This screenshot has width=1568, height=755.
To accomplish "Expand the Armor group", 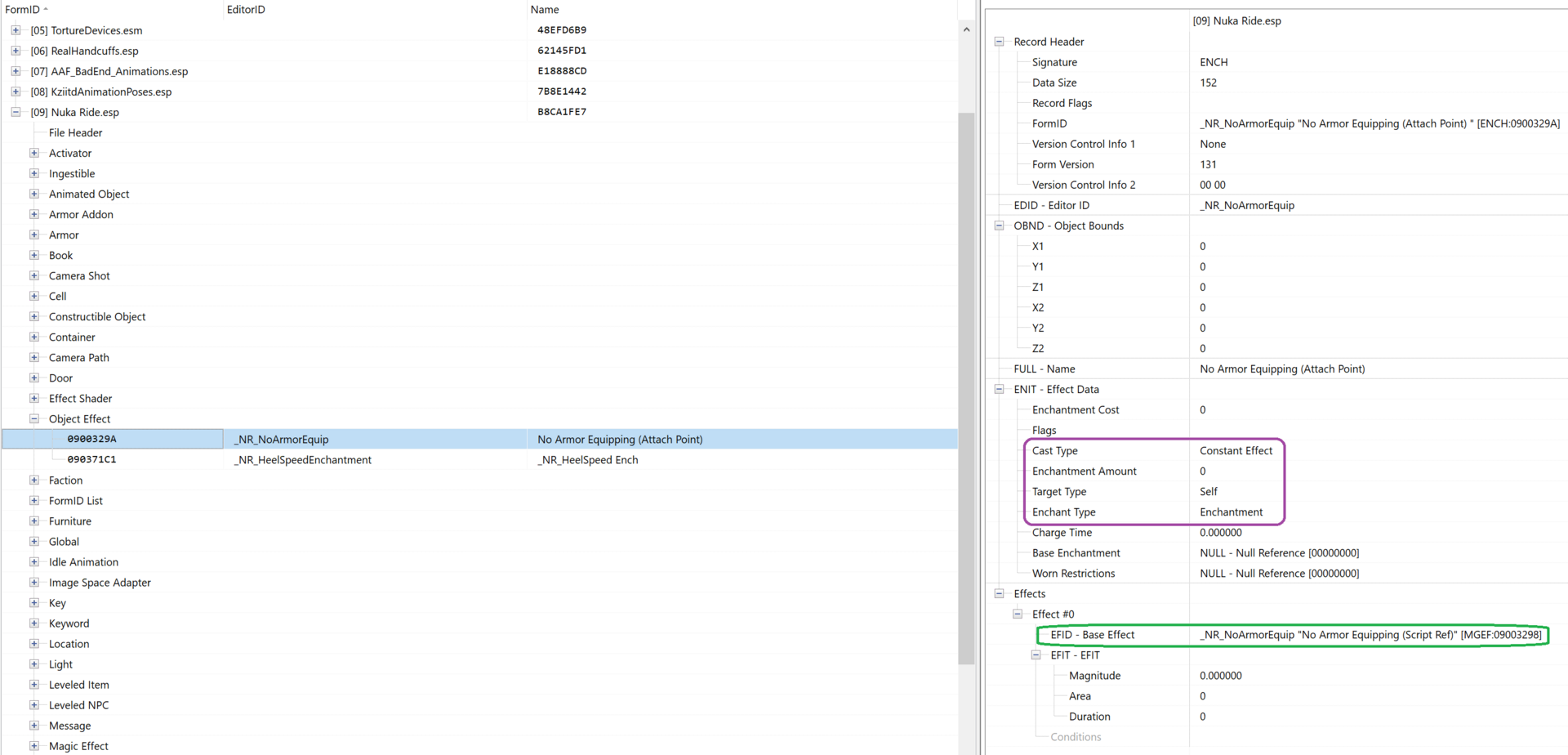I will coord(34,235).
